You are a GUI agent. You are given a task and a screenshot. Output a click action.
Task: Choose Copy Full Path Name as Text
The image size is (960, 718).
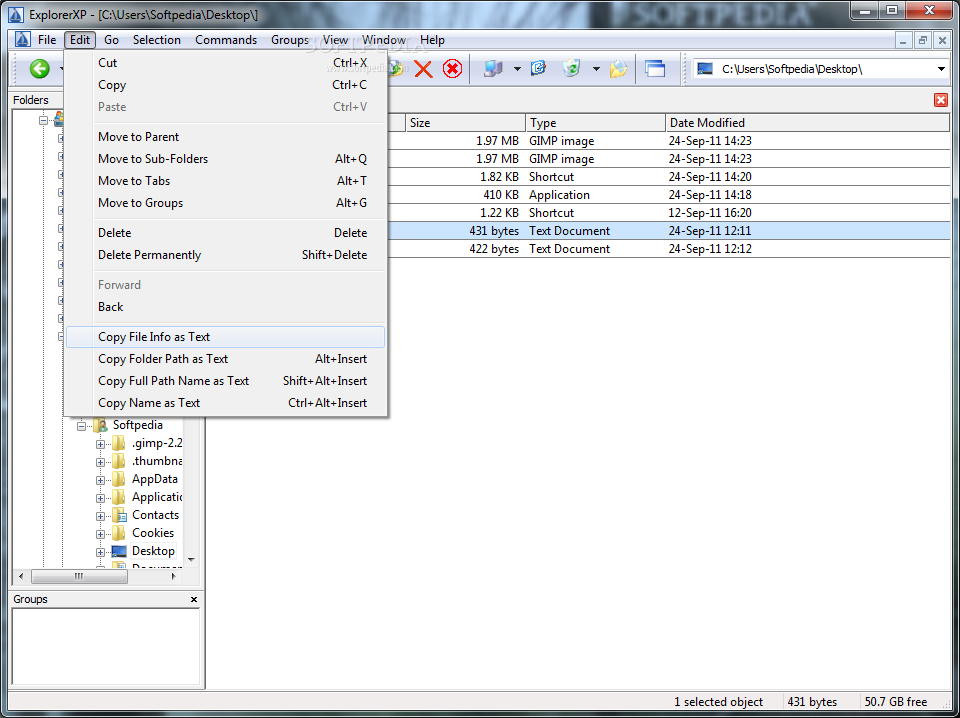[226, 381]
